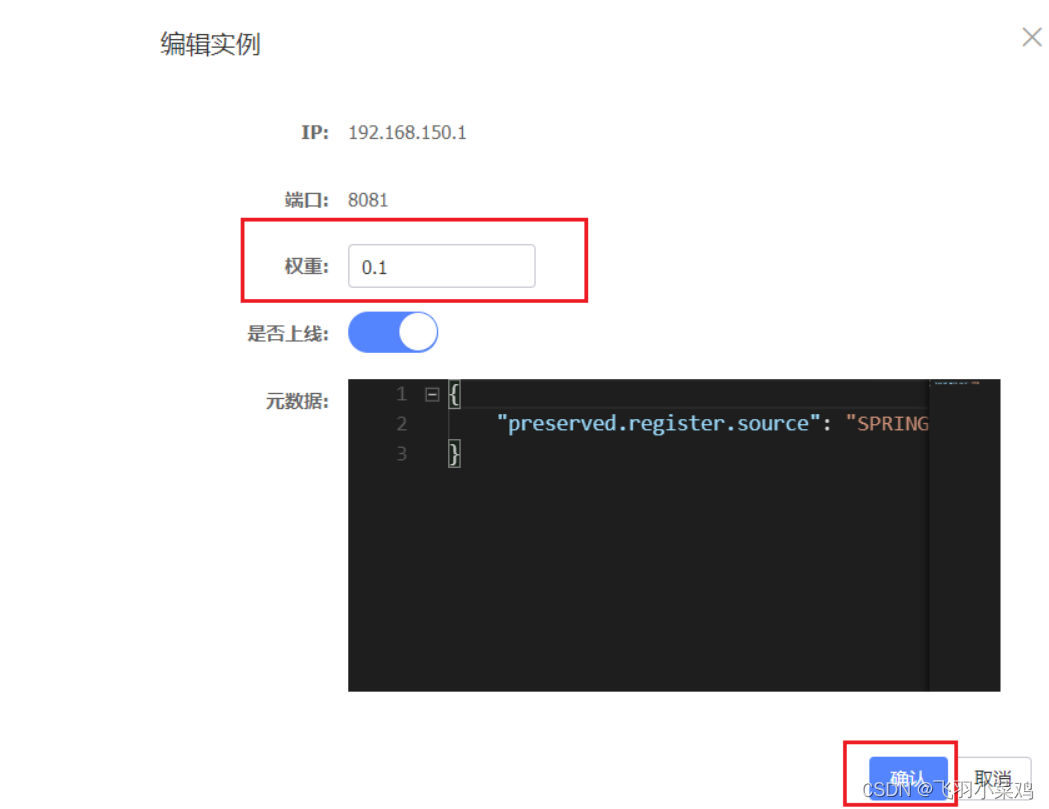Click line number 2 in the editor gutter
The height and width of the screenshot is (809, 1049).
pyautogui.click(x=401, y=424)
